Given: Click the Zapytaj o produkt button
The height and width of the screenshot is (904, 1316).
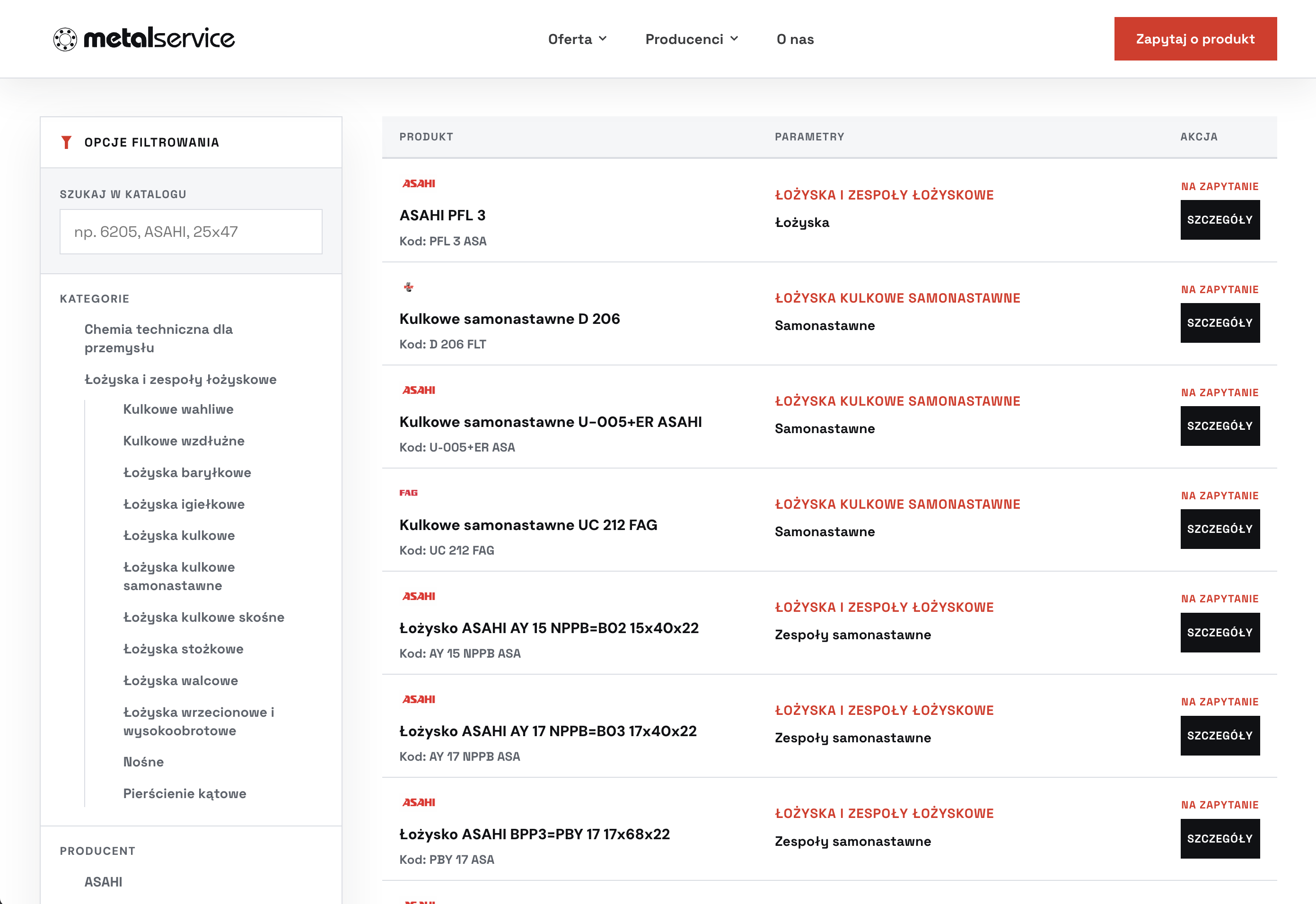Looking at the screenshot, I should click(1195, 38).
